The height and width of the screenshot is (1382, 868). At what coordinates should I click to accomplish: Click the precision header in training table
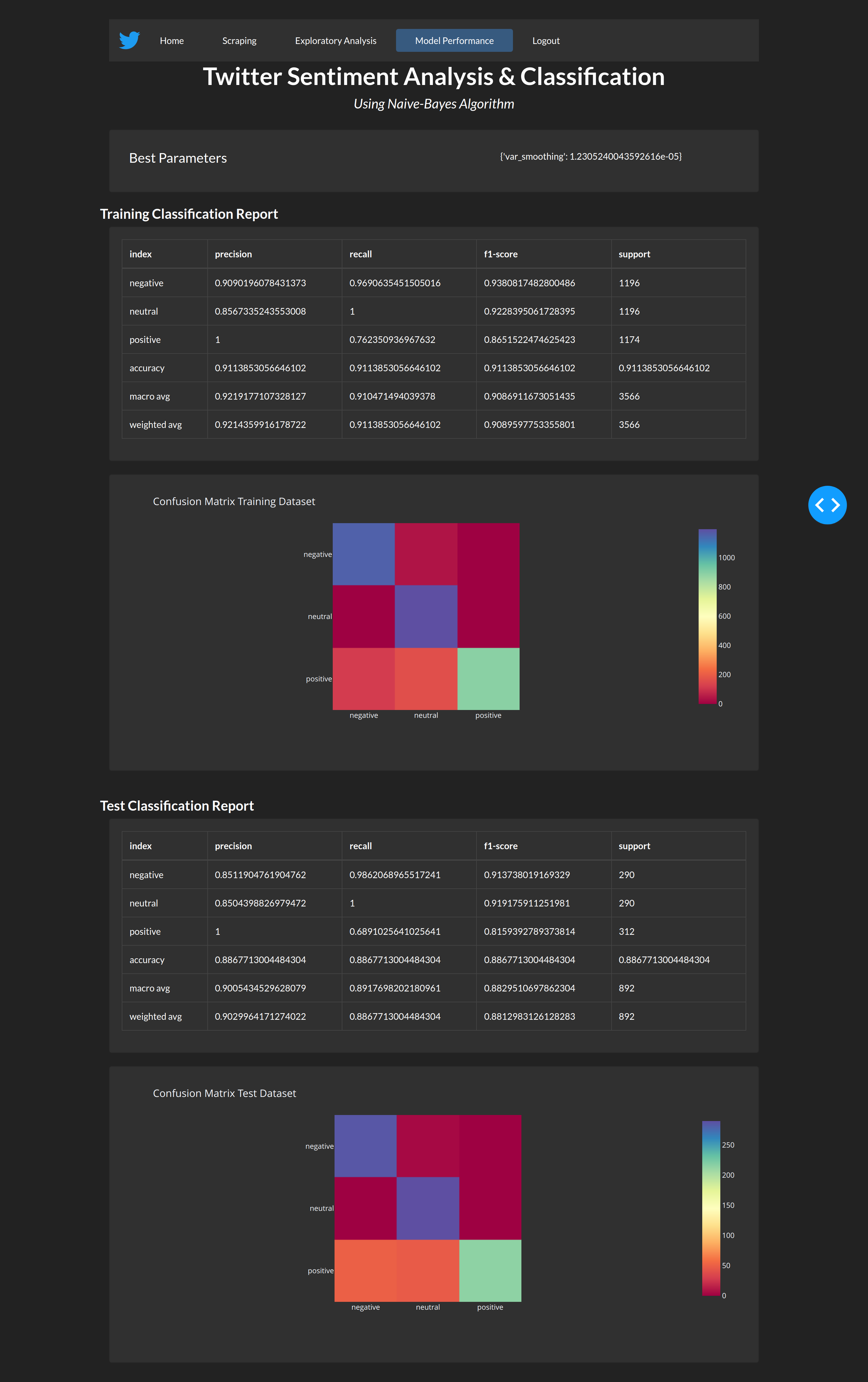pos(233,254)
